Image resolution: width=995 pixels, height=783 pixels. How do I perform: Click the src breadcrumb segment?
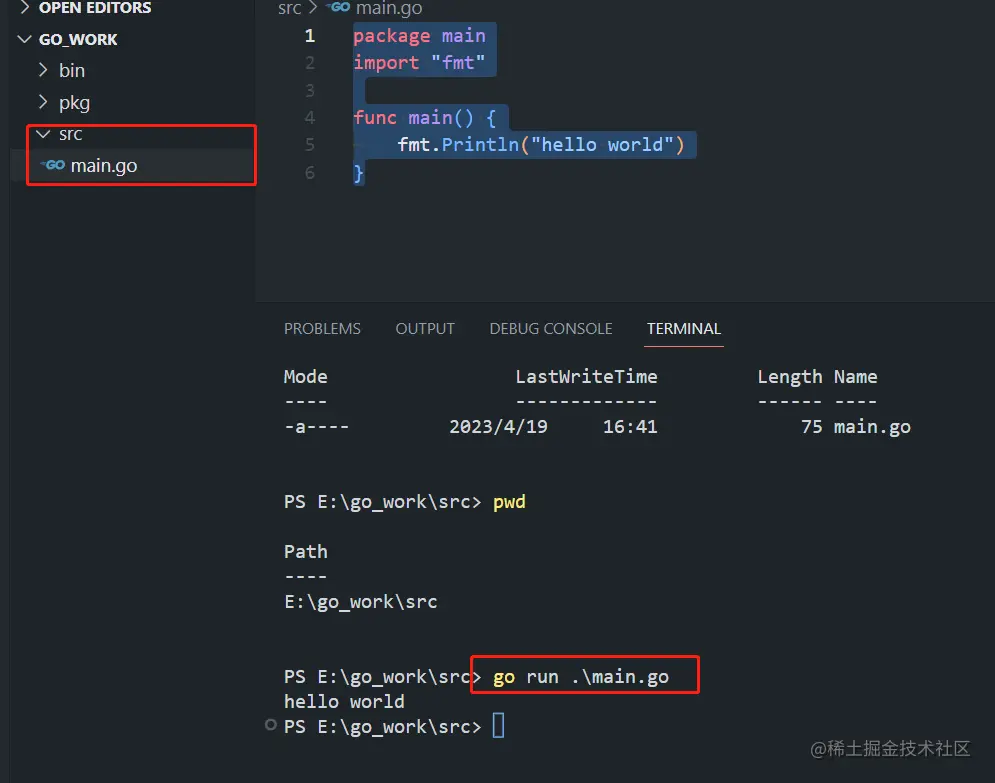(x=289, y=8)
